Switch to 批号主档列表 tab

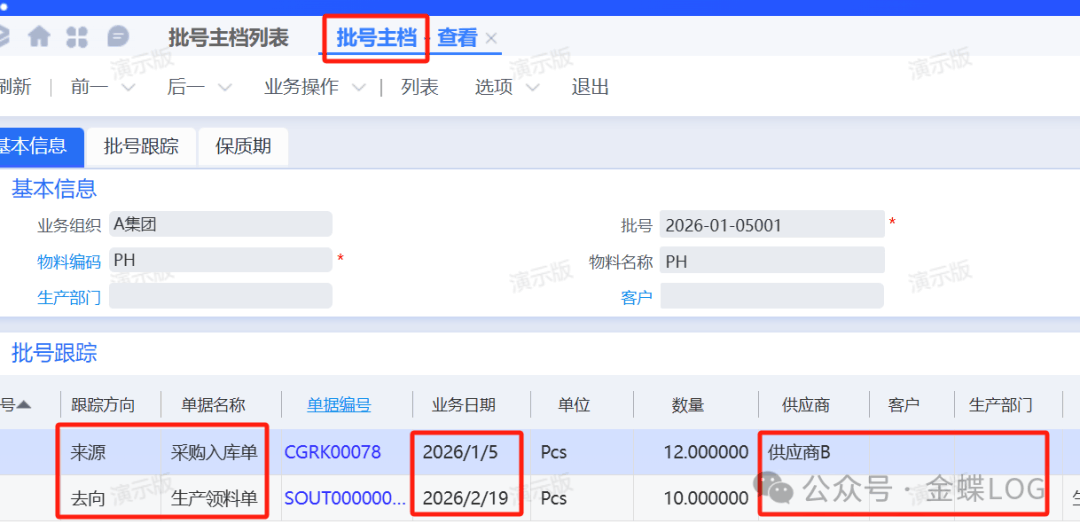point(228,38)
